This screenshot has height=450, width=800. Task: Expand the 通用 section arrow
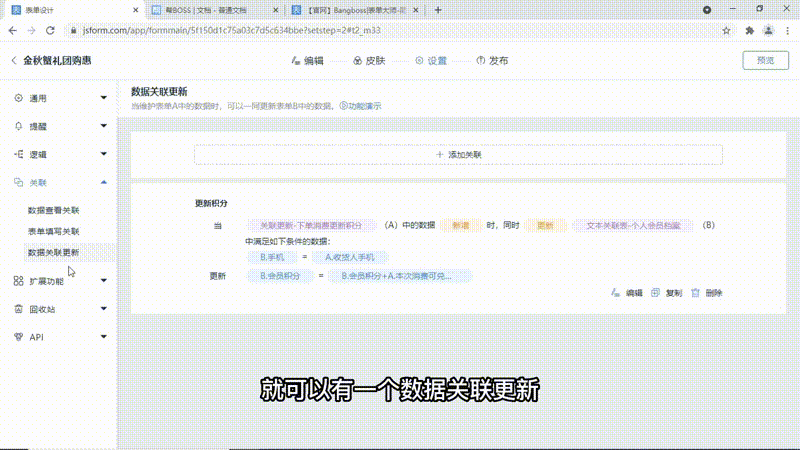[104, 99]
